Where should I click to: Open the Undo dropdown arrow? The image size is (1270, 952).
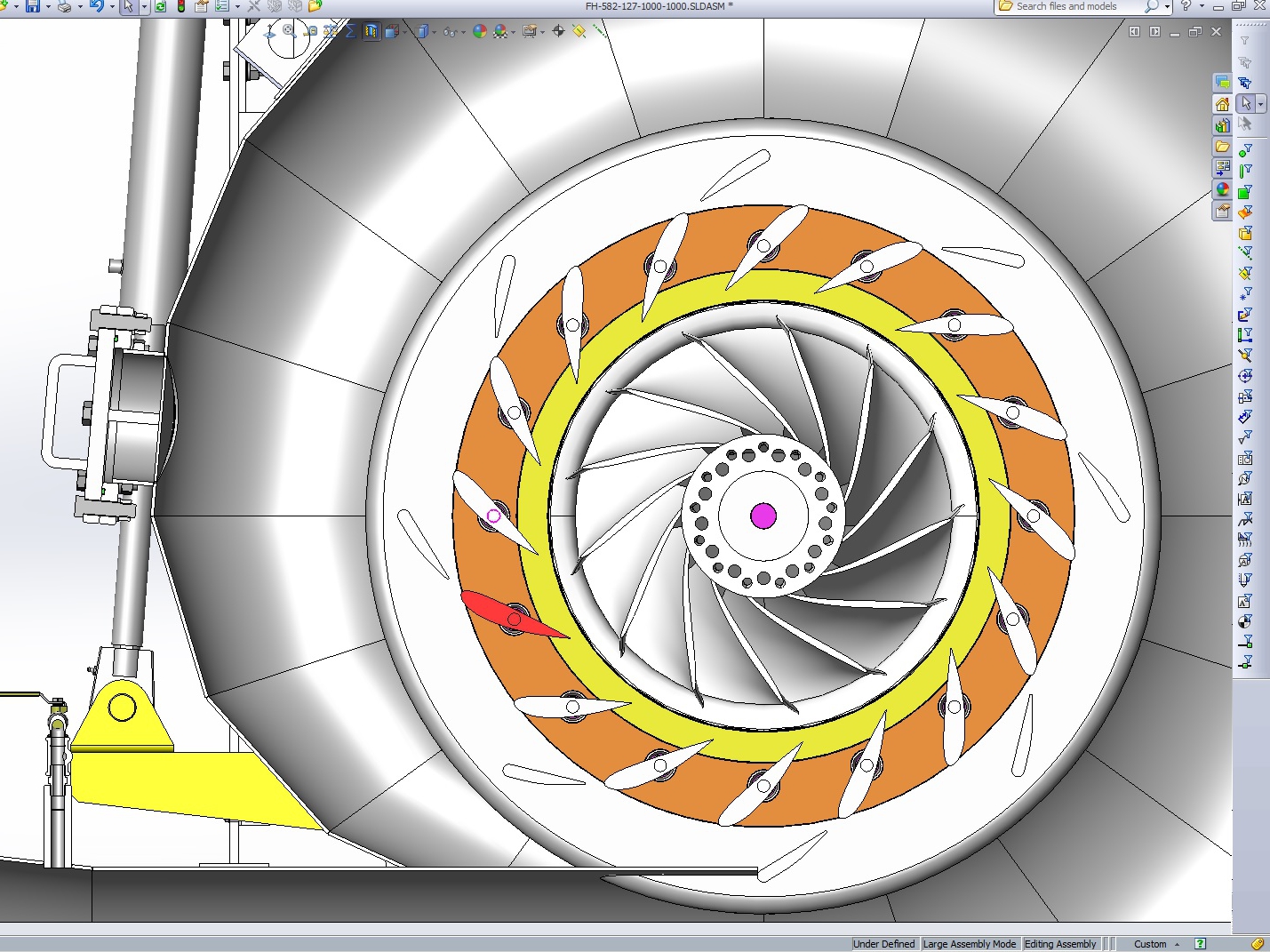coord(112,7)
